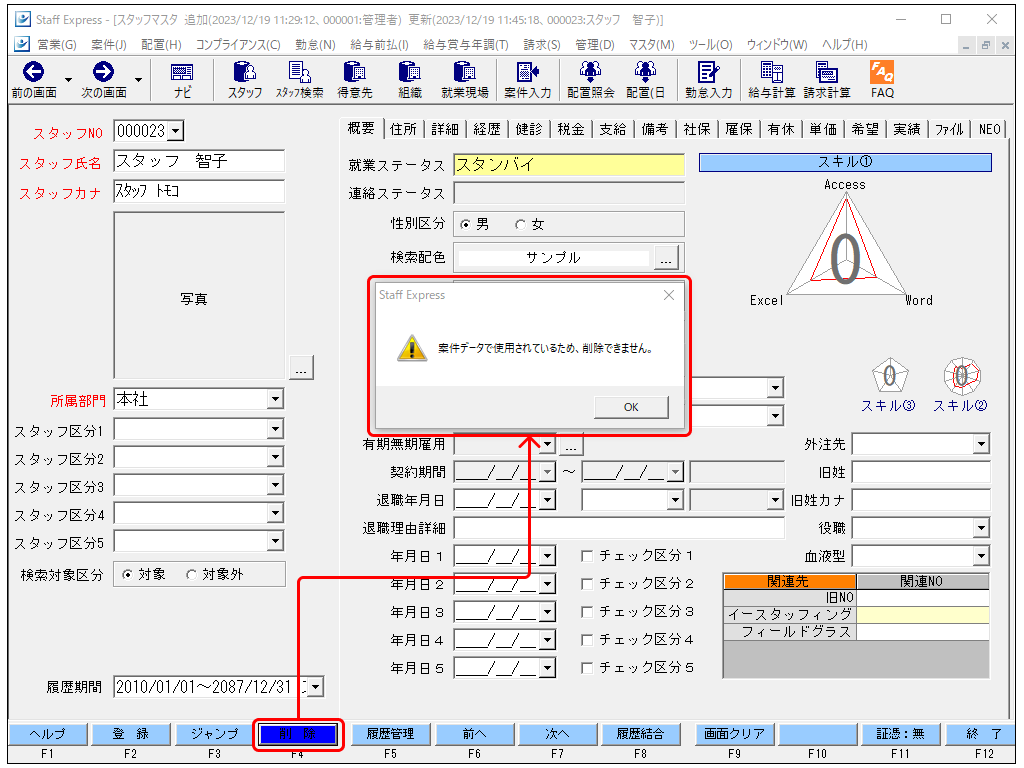Select 対象外 search target radio button
The height and width of the screenshot is (768, 1024).
tap(191, 575)
